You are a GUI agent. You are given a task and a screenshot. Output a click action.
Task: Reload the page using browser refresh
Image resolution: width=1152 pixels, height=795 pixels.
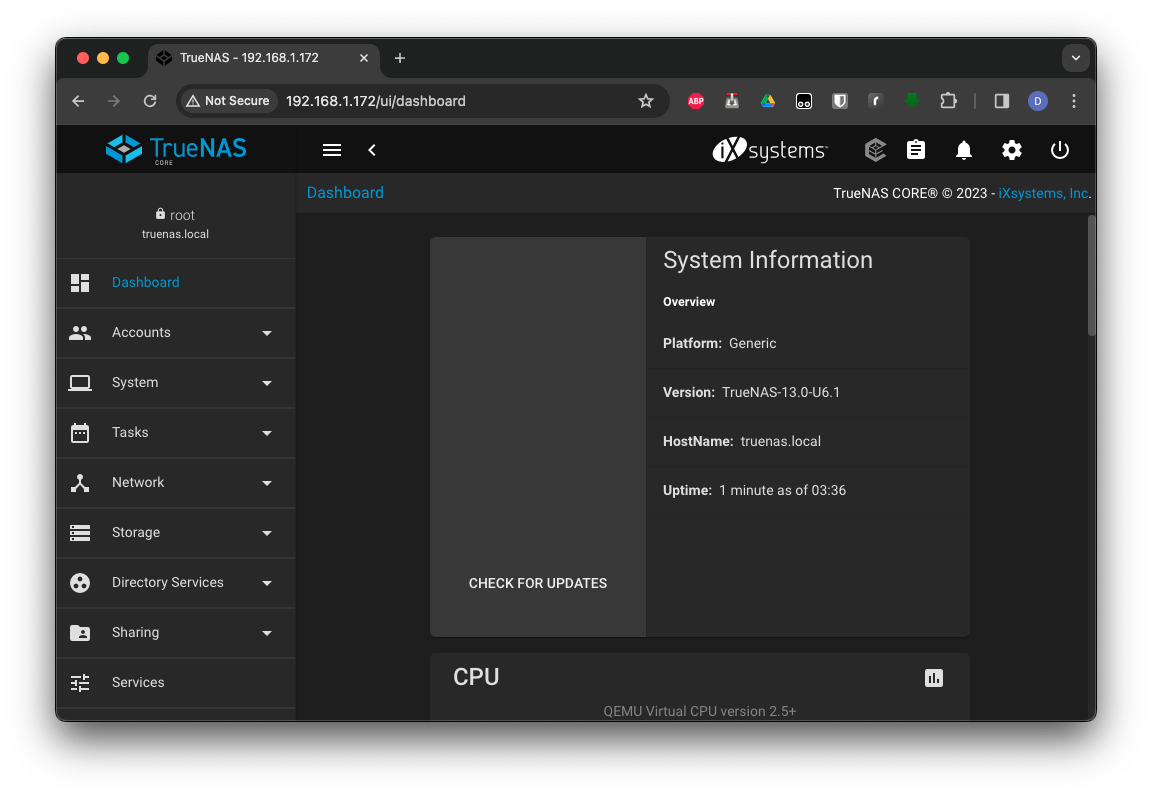coord(150,101)
